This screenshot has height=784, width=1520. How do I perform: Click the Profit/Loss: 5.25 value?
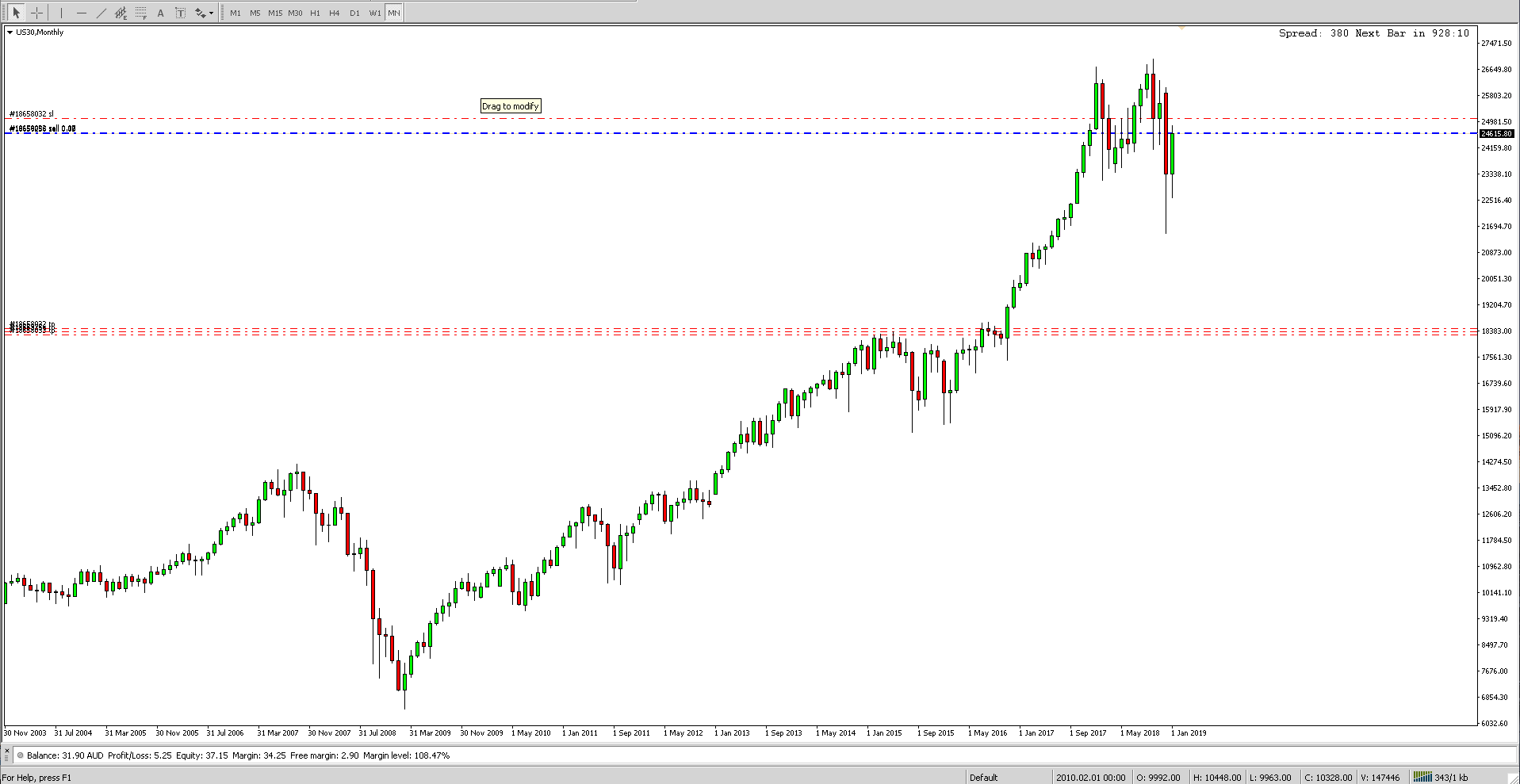coord(140,755)
